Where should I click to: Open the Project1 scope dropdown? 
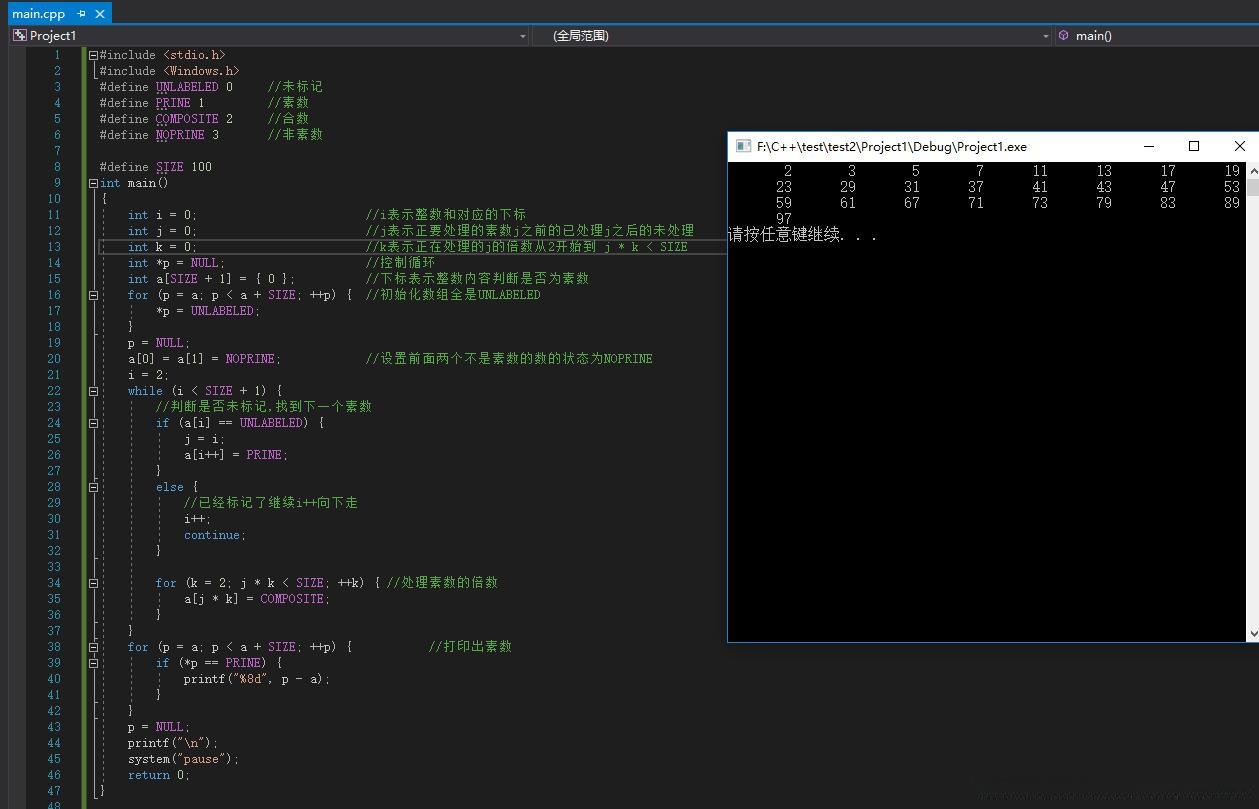pyautogui.click(x=522, y=36)
